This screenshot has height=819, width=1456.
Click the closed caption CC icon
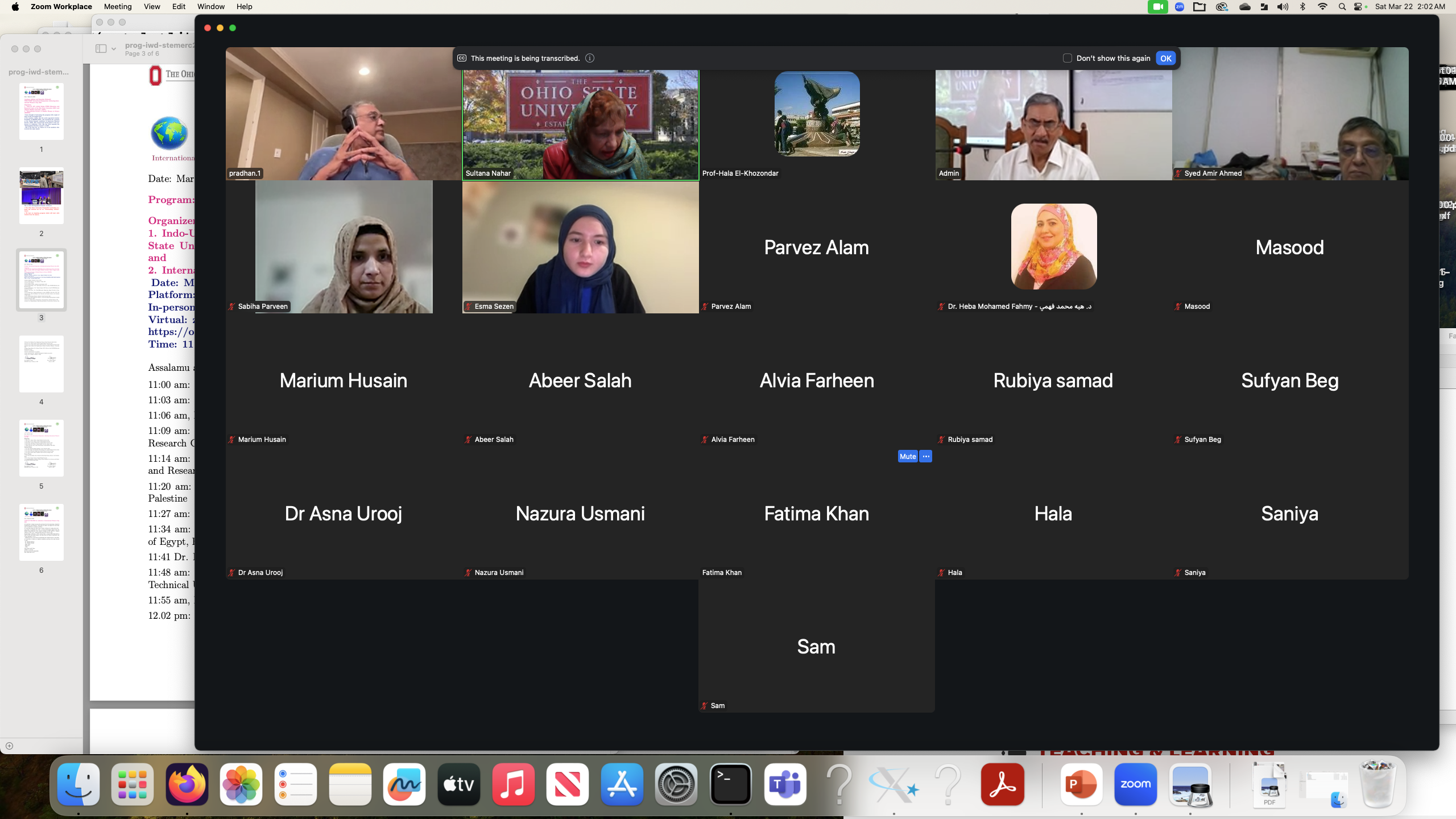coord(462,58)
